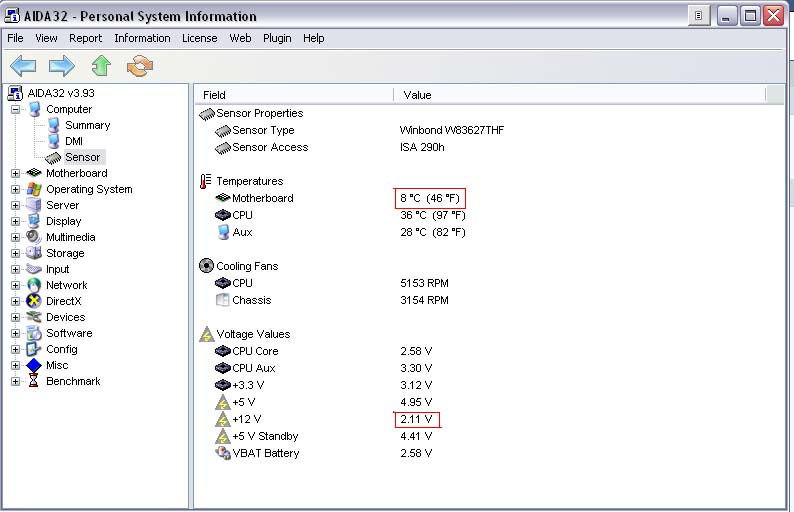Screen dimensions: 794x512
Task: Click the Devices tree icon
Action: click(x=34, y=317)
